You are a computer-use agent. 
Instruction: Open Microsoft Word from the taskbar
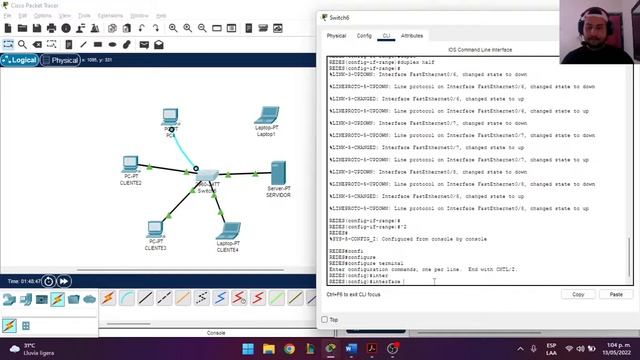pyautogui.click(x=351, y=349)
